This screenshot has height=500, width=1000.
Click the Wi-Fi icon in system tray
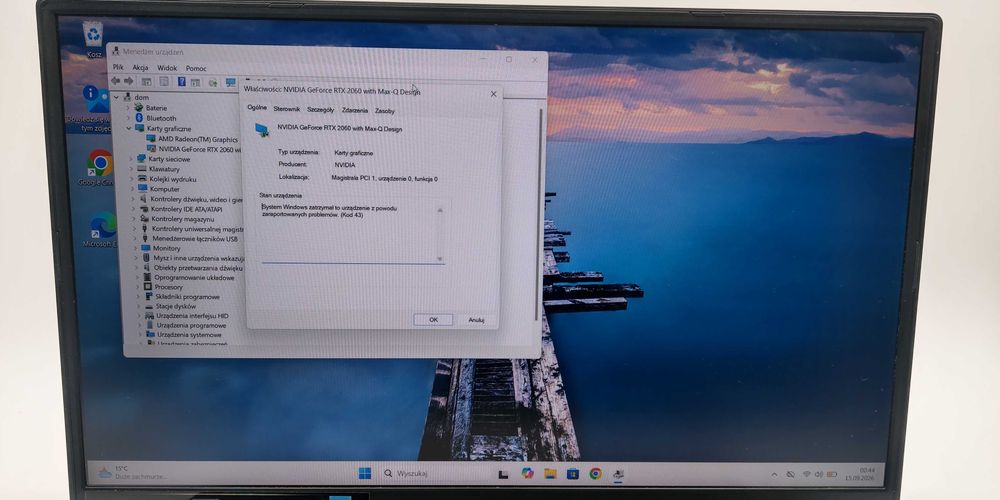(x=806, y=474)
